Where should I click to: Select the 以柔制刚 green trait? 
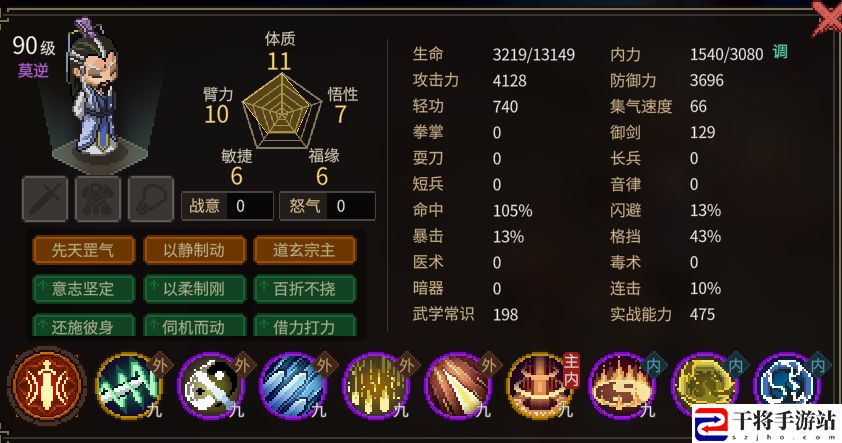pyautogui.click(x=194, y=289)
